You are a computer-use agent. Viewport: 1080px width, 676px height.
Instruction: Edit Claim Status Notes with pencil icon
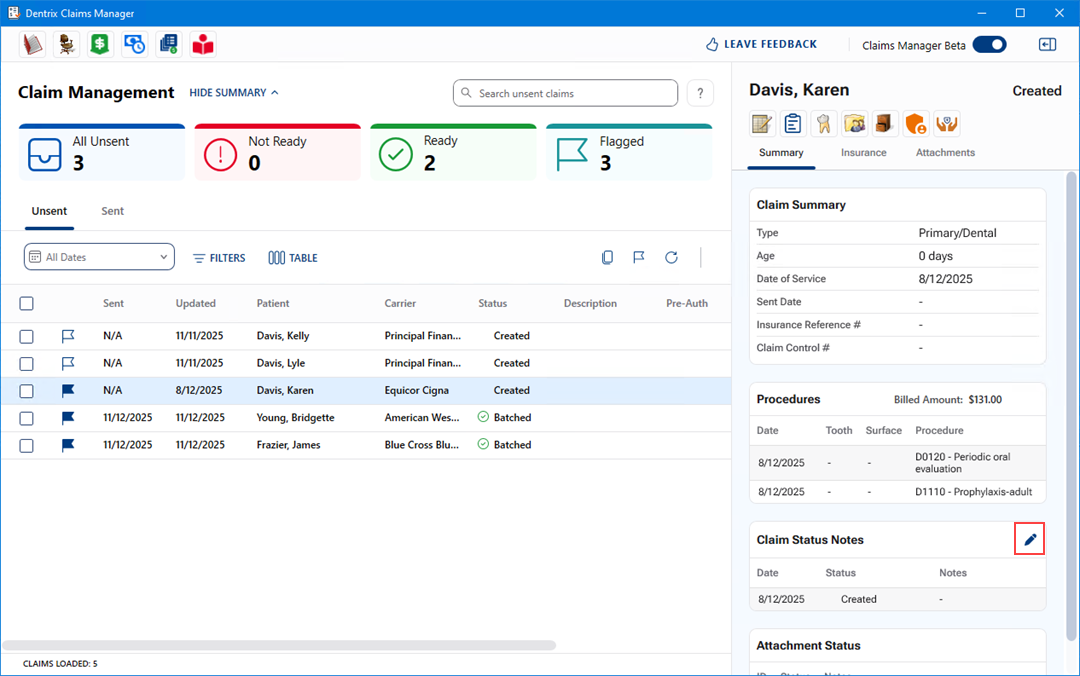[1030, 540]
